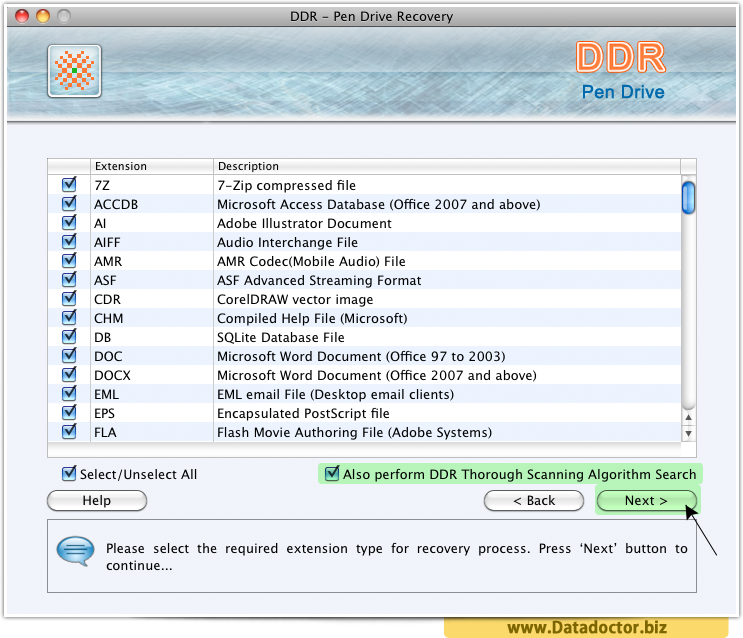The width and height of the screenshot is (743, 638).
Task: Select 'Compiled Help File (Microsoft)' text
Action: pos(312,318)
